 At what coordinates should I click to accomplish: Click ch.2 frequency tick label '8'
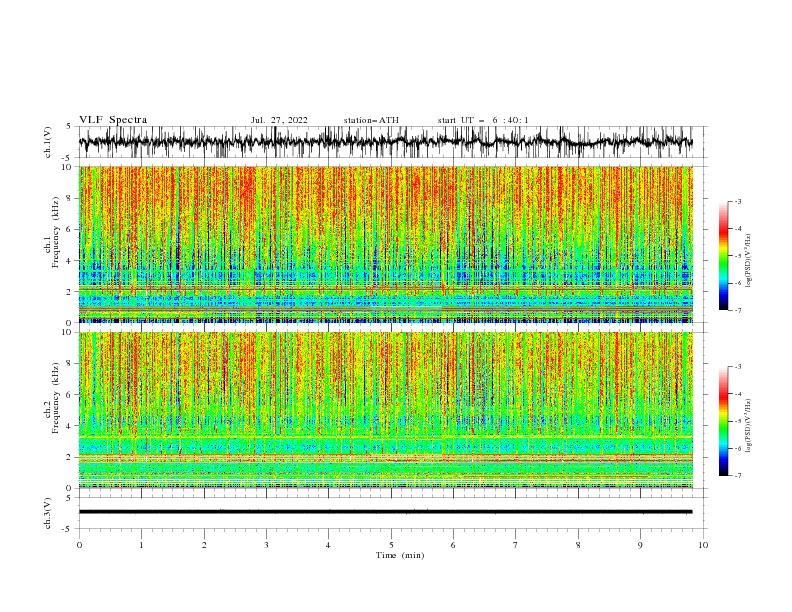69,364
